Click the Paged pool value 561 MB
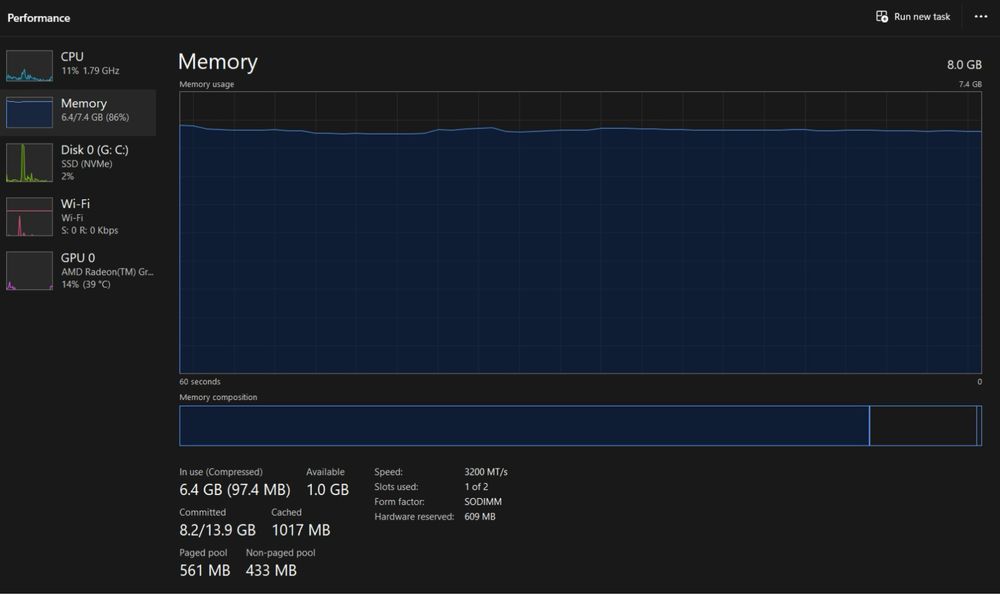 (x=205, y=570)
